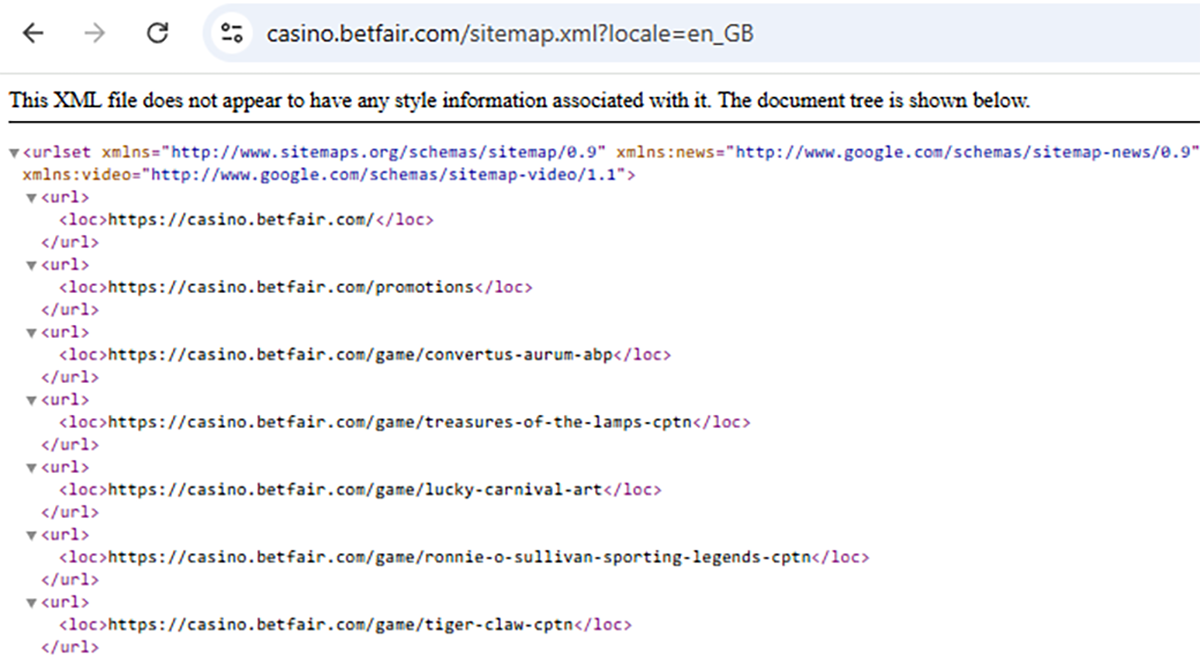Collapse the url node containing promotions
This screenshot has width=1200, height=656.
pos(32,266)
